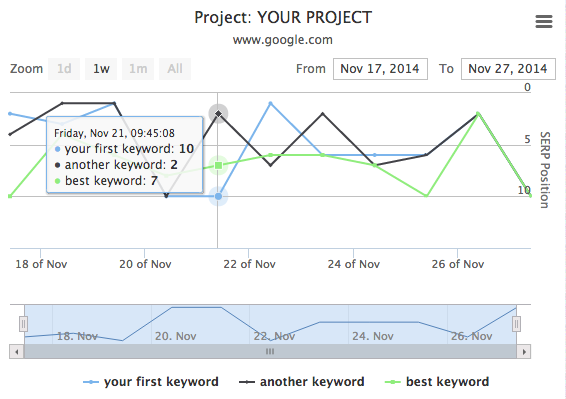The height and width of the screenshot is (399, 566).
Task: Click tooltip row 'another keyword: 2'
Action: coord(116,165)
